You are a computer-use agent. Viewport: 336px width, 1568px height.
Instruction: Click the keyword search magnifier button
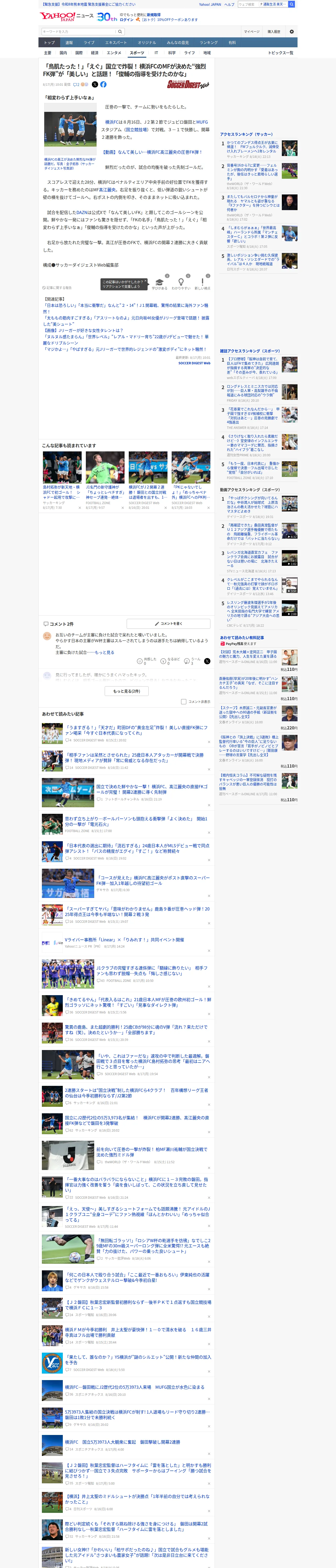point(120,32)
